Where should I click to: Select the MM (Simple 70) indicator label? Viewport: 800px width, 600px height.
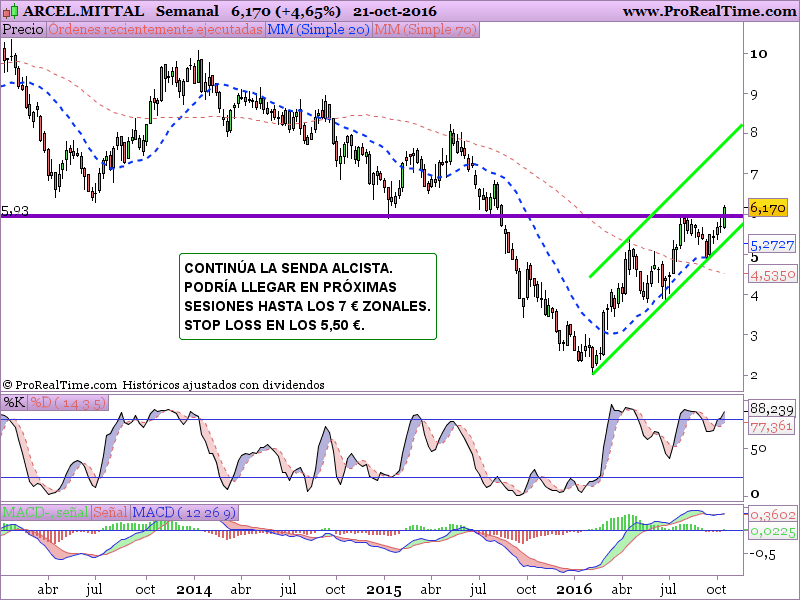(x=426, y=30)
